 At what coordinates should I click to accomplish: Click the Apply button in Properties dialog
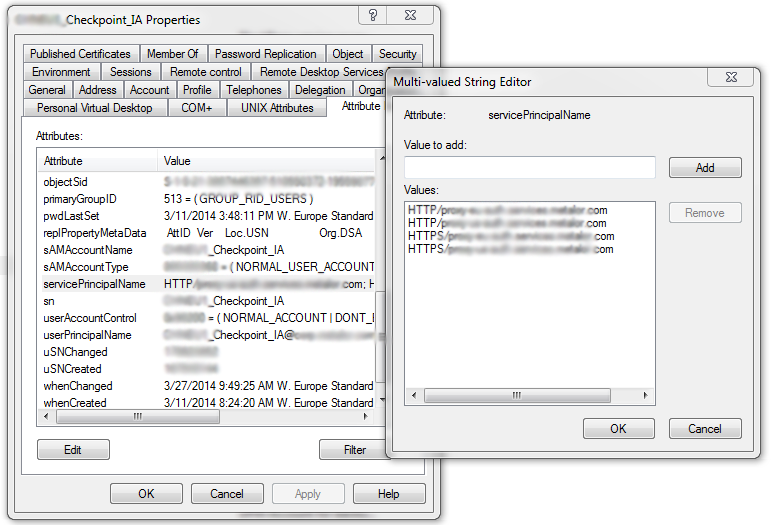[x=308, y=493]
